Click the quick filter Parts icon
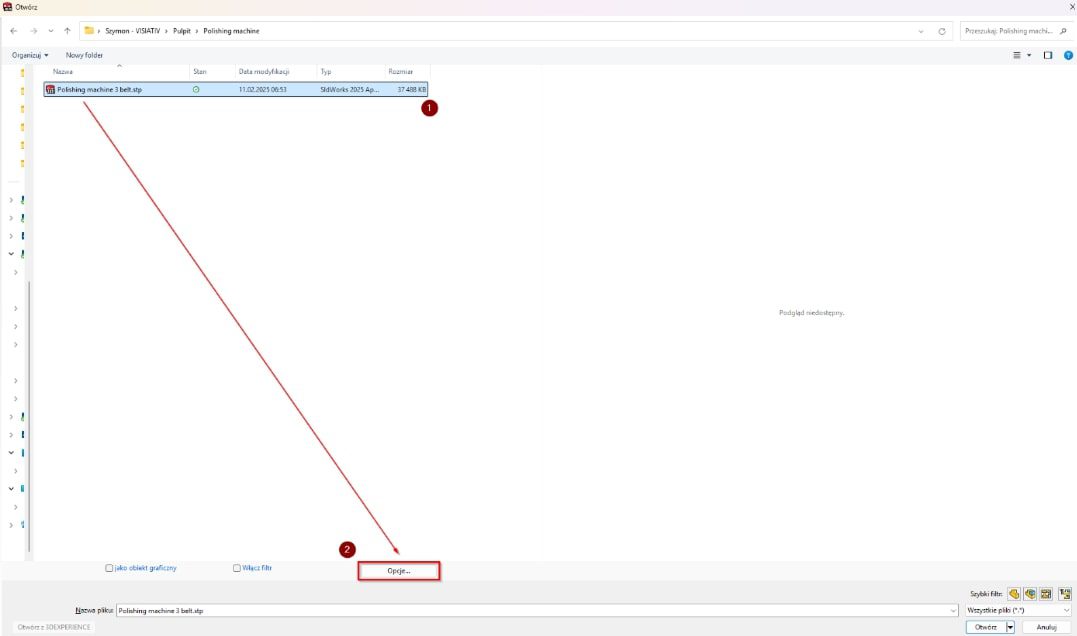The width and height of the screenshot is (1077, 636). (1014, 593)
